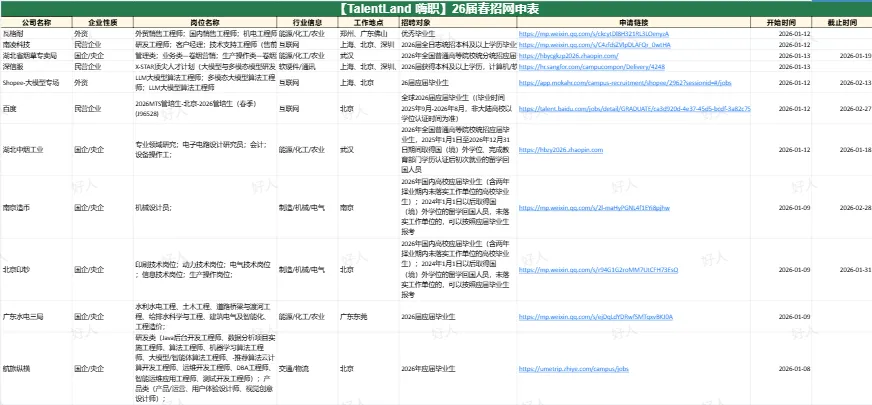The height and width of the screenshot is (405, 872).
Task: Select the 专业领域研究 position cell for 湖北中烟工业
Action: click(x=205, y=150)
